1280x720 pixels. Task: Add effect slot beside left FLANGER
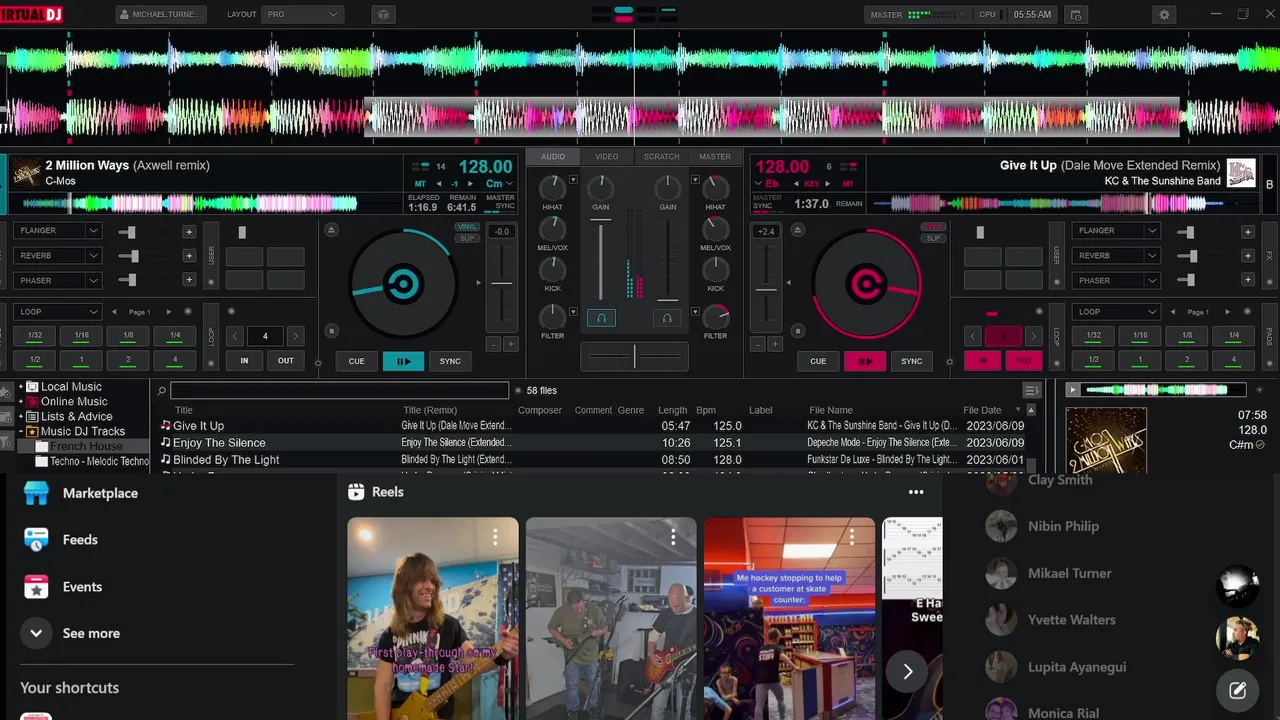tap(189, 231)
